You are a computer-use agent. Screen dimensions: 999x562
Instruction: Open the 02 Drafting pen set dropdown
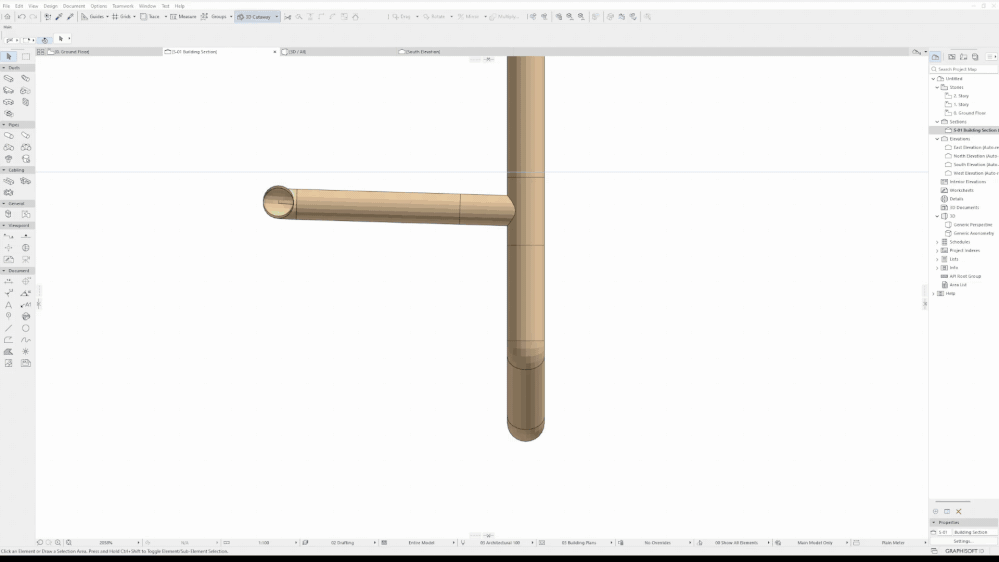375,543
